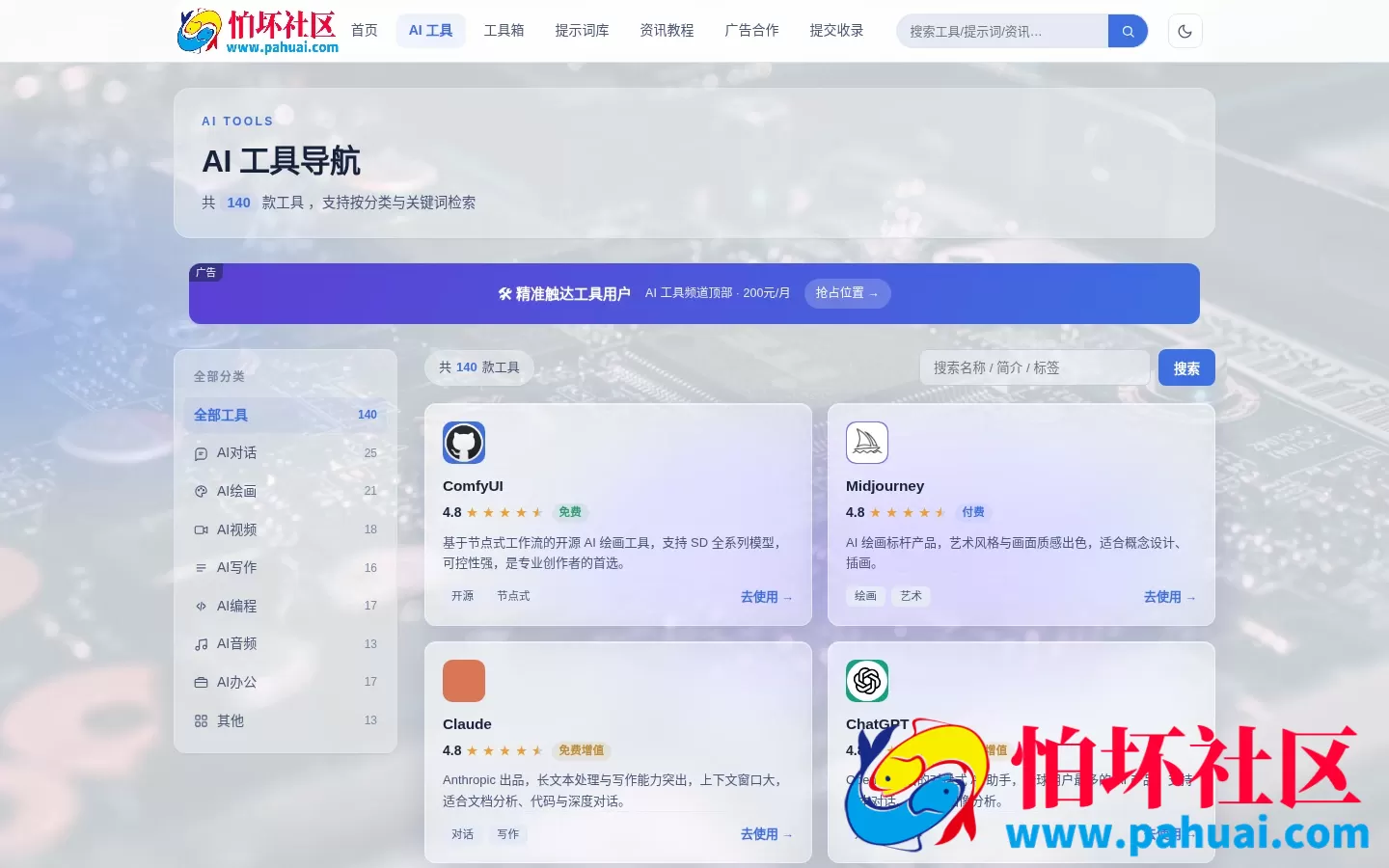1389x868 pixels.
Task: Open the ComfyUI GitHub-style icon
Action: pos(464,443)
